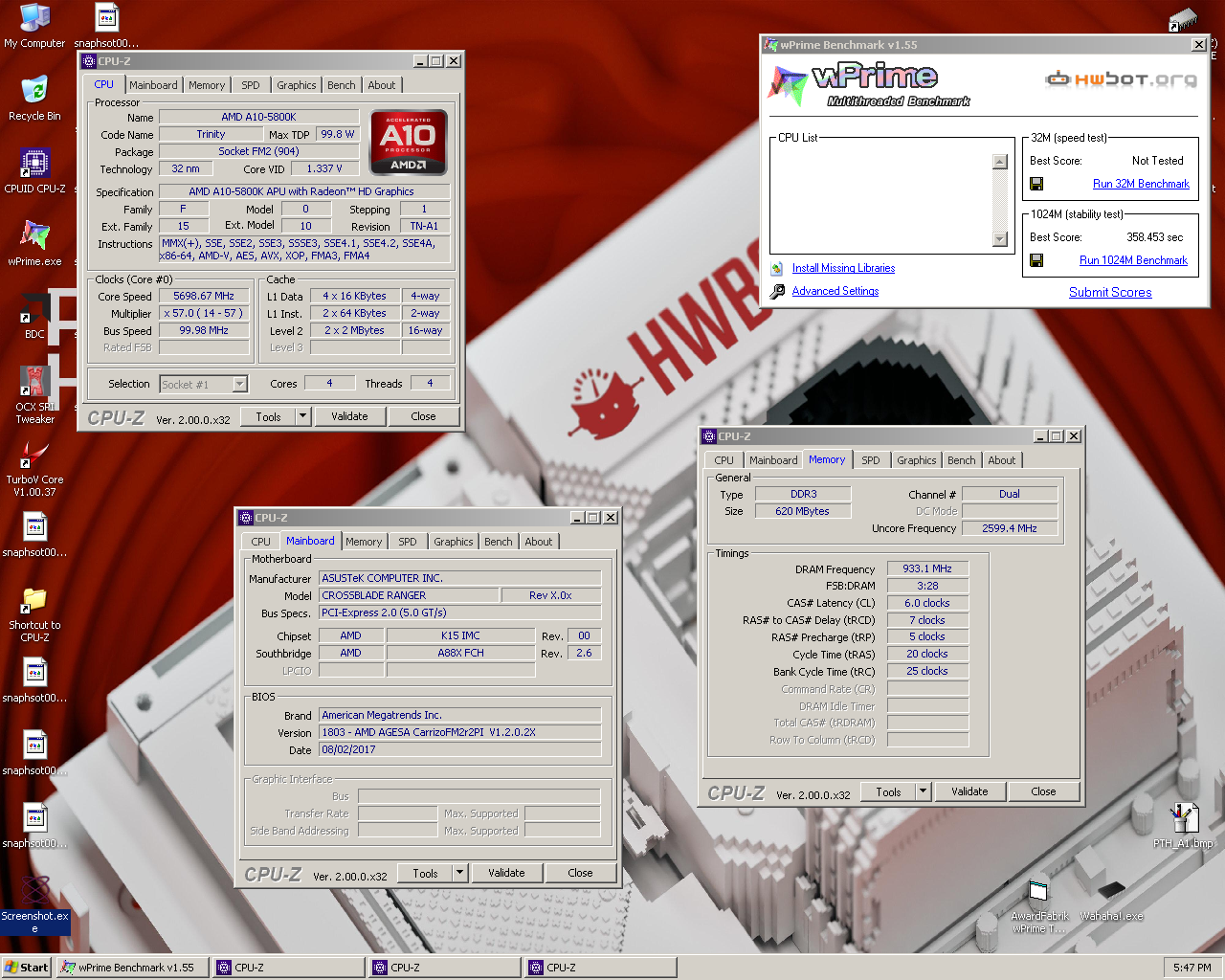Click the AMD A10 processor logo
Image resolution: width=1225 pixels, height=980 pixels.
(x=409, y=142)
